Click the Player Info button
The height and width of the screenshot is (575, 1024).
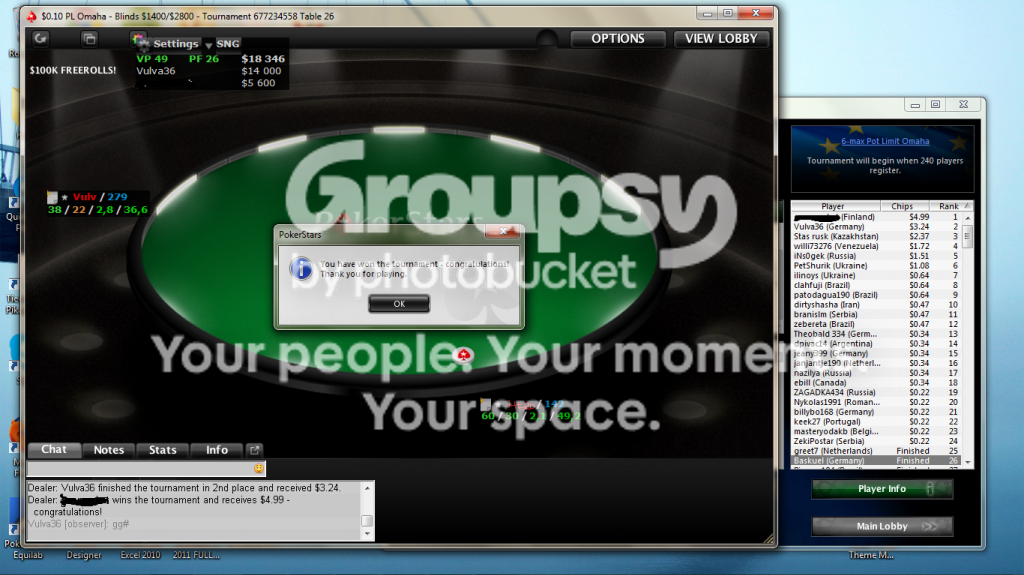[882, 489]
